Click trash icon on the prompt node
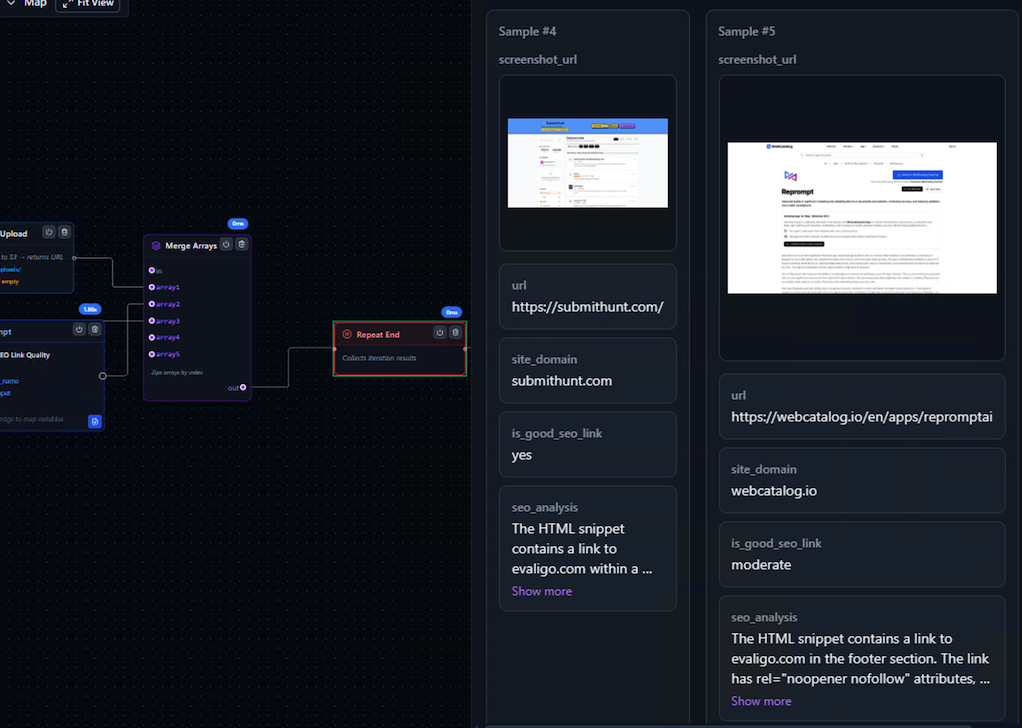This screenshot has height=728, width=1022. (x=94, y=329)
